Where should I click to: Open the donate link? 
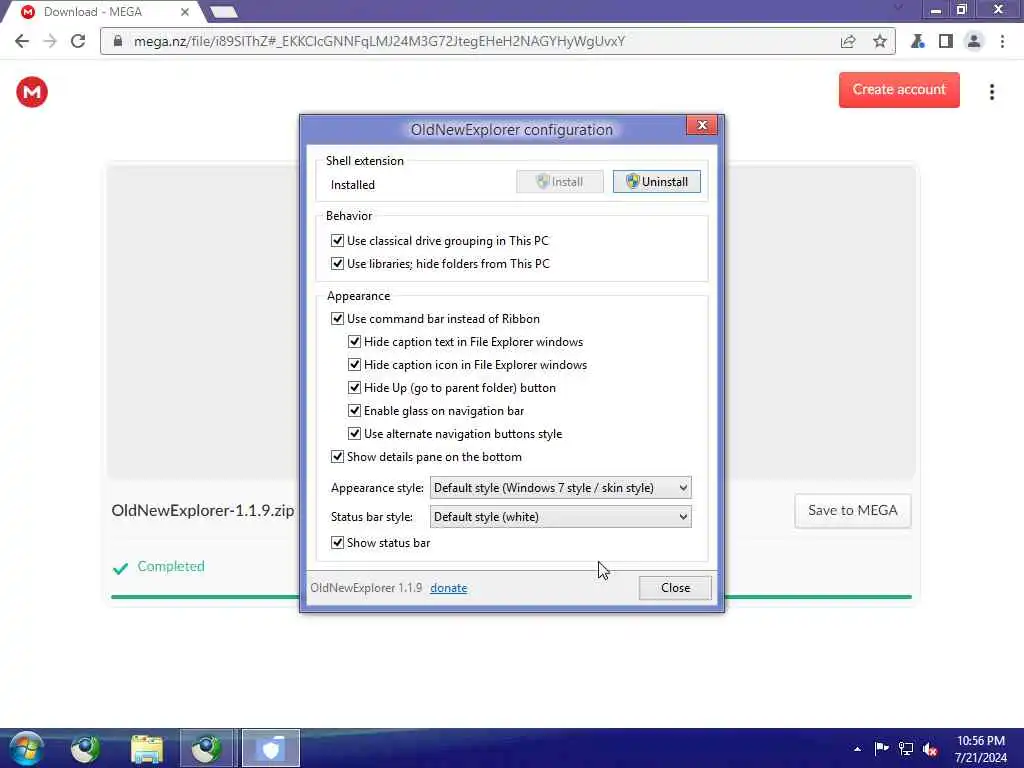click(449, 588)
